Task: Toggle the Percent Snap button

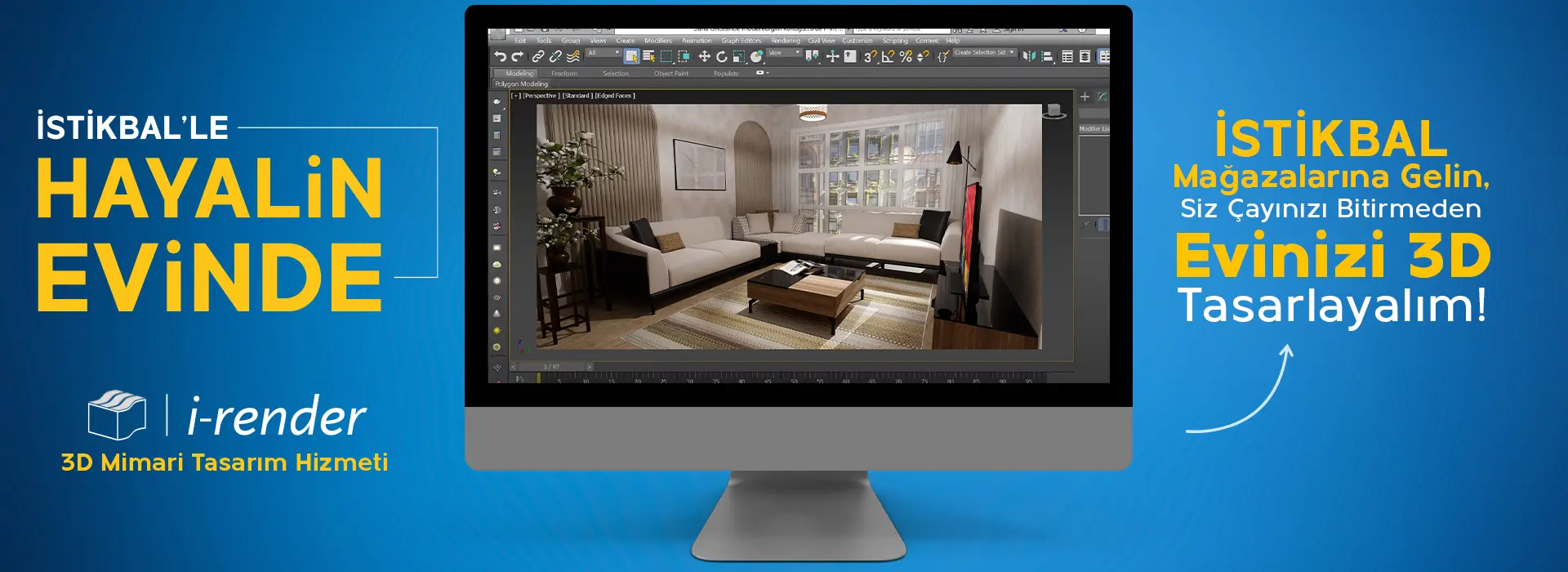Action: pos(906,56)
